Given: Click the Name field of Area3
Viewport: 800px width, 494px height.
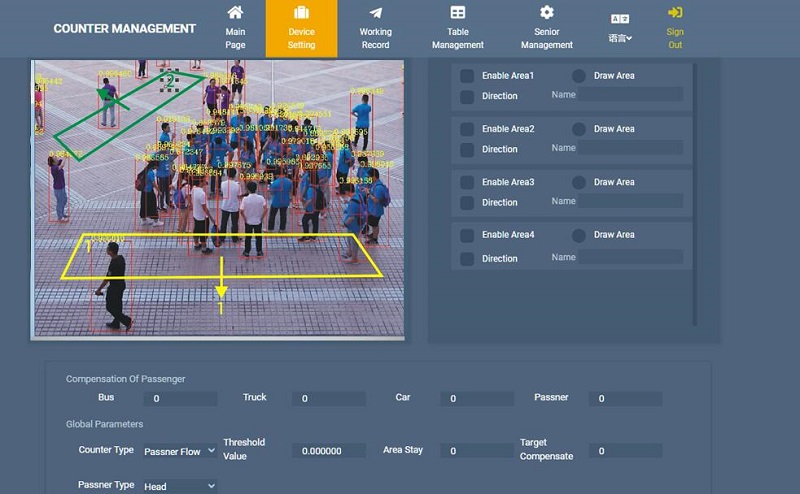Looking at the screenshot, I should point(630,201).
